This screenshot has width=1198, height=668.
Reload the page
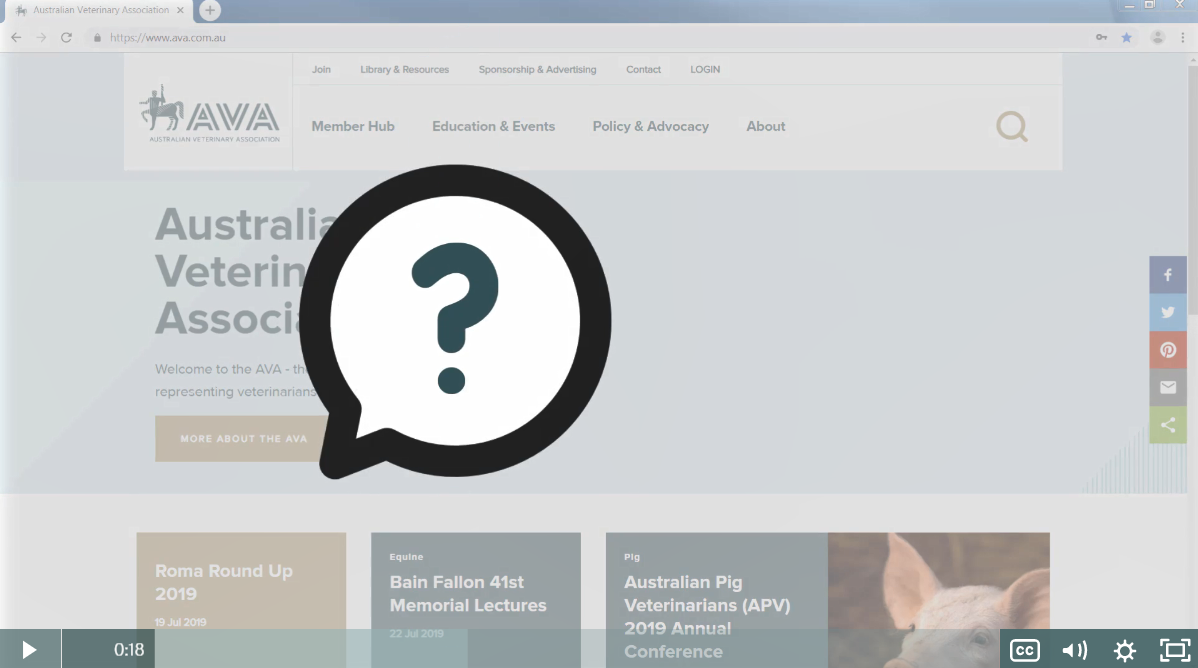(66, 37)
